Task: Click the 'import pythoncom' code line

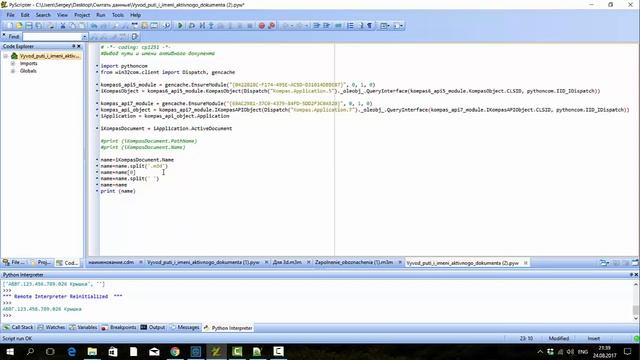Action: click(124, 66)
